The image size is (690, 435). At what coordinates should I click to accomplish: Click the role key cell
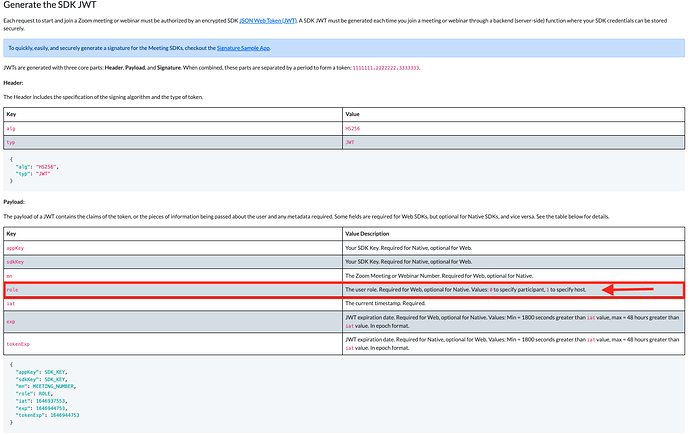click(x=173, y=290)
